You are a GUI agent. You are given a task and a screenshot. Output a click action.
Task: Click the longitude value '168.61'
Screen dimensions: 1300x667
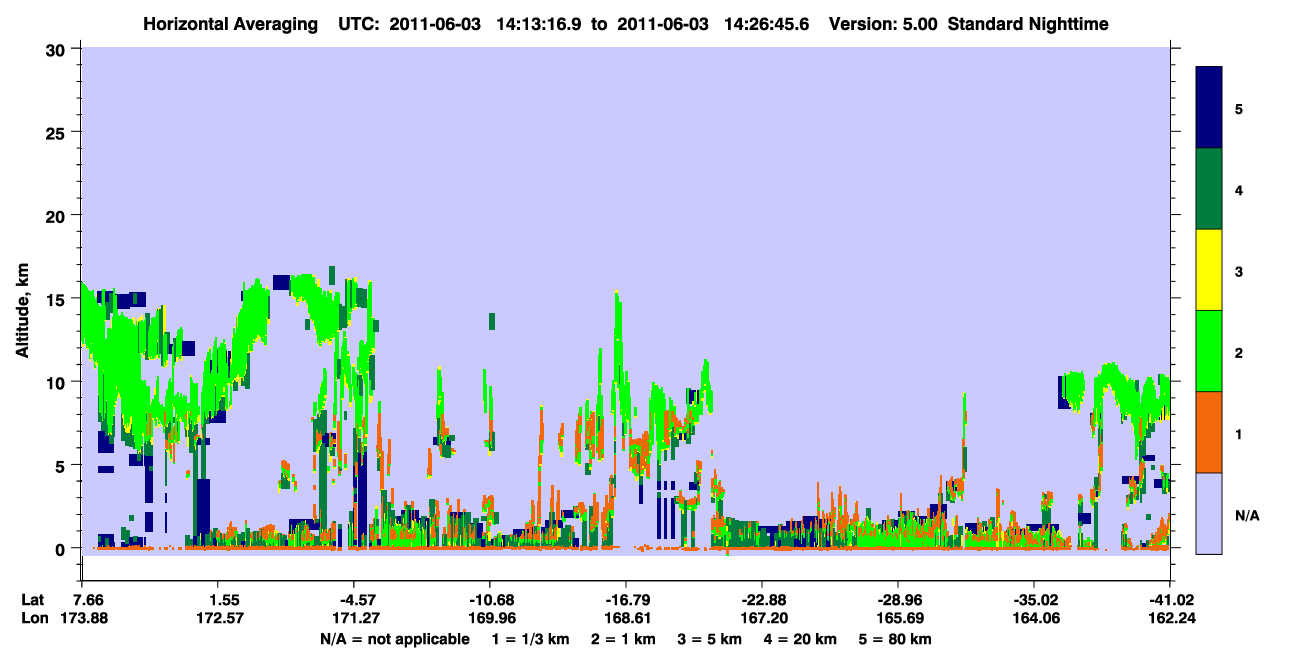tap(626, 618)
